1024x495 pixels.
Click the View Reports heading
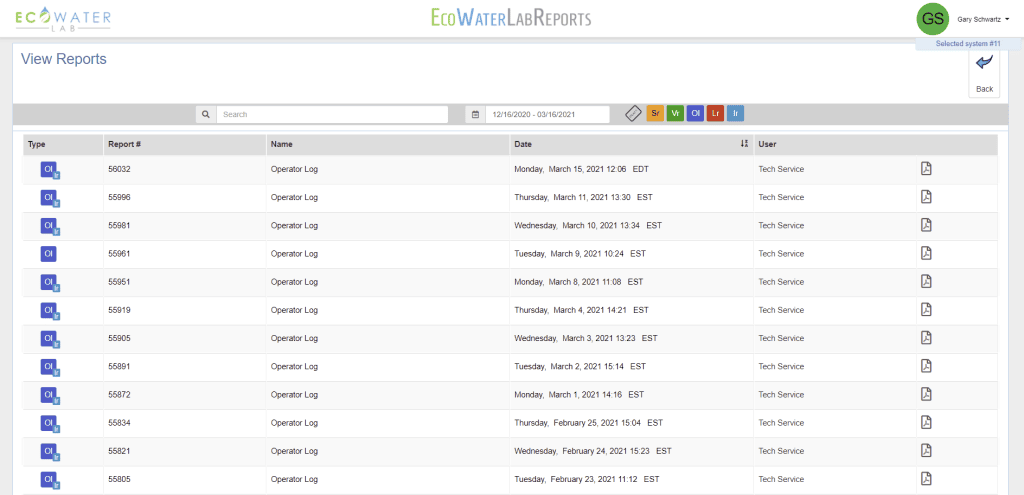64,59
